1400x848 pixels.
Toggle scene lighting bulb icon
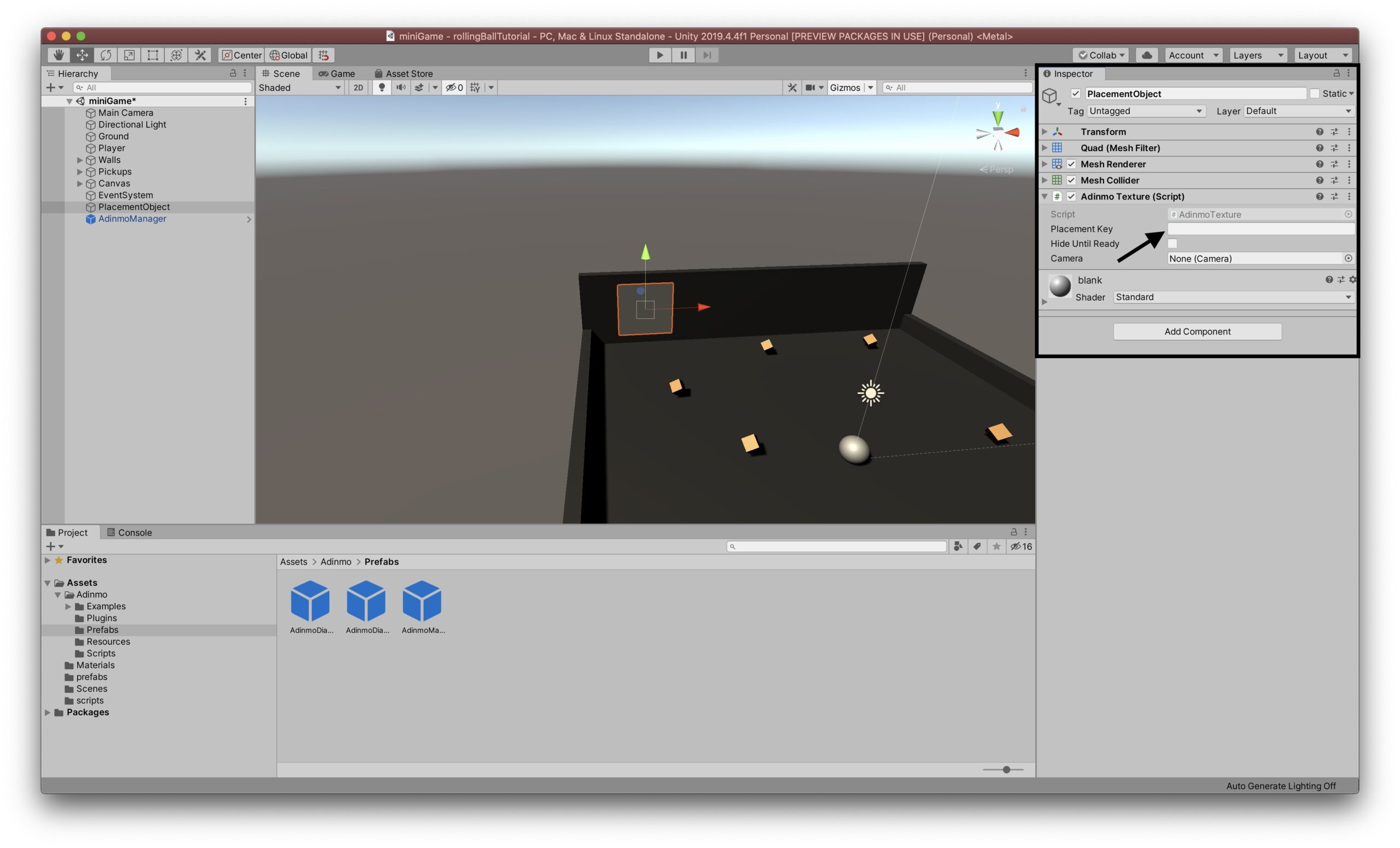pyautogui.click(x=382, y=88)
